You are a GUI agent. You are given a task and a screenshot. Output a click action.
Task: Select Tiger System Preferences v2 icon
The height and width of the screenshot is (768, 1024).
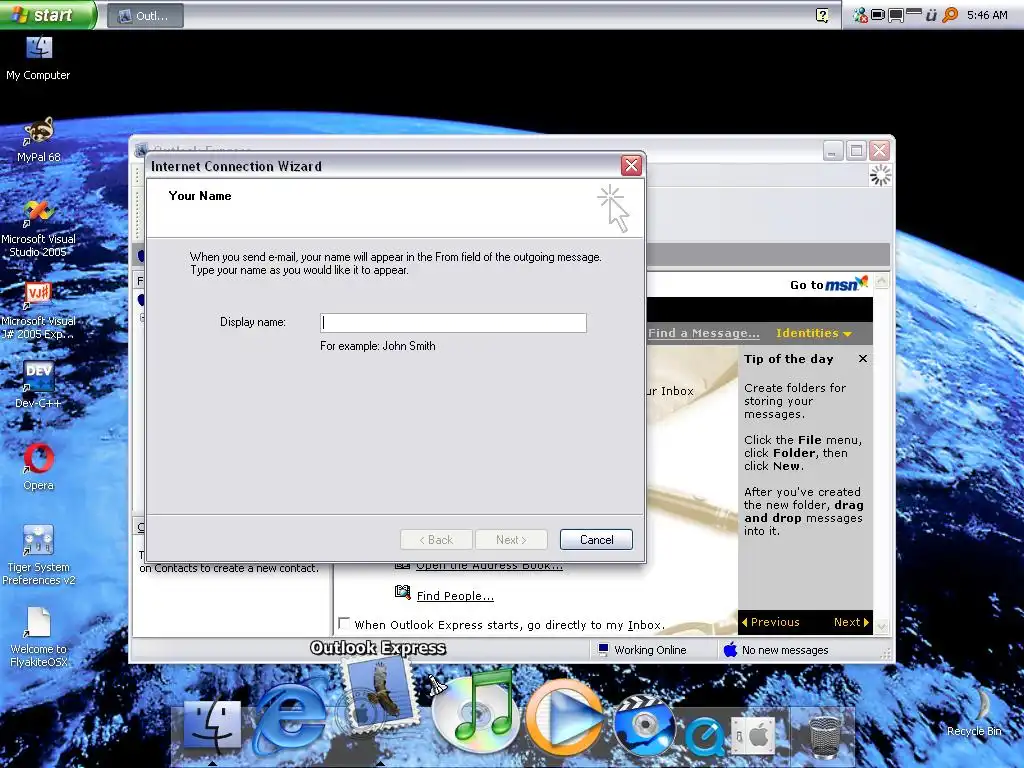[39, 556]
